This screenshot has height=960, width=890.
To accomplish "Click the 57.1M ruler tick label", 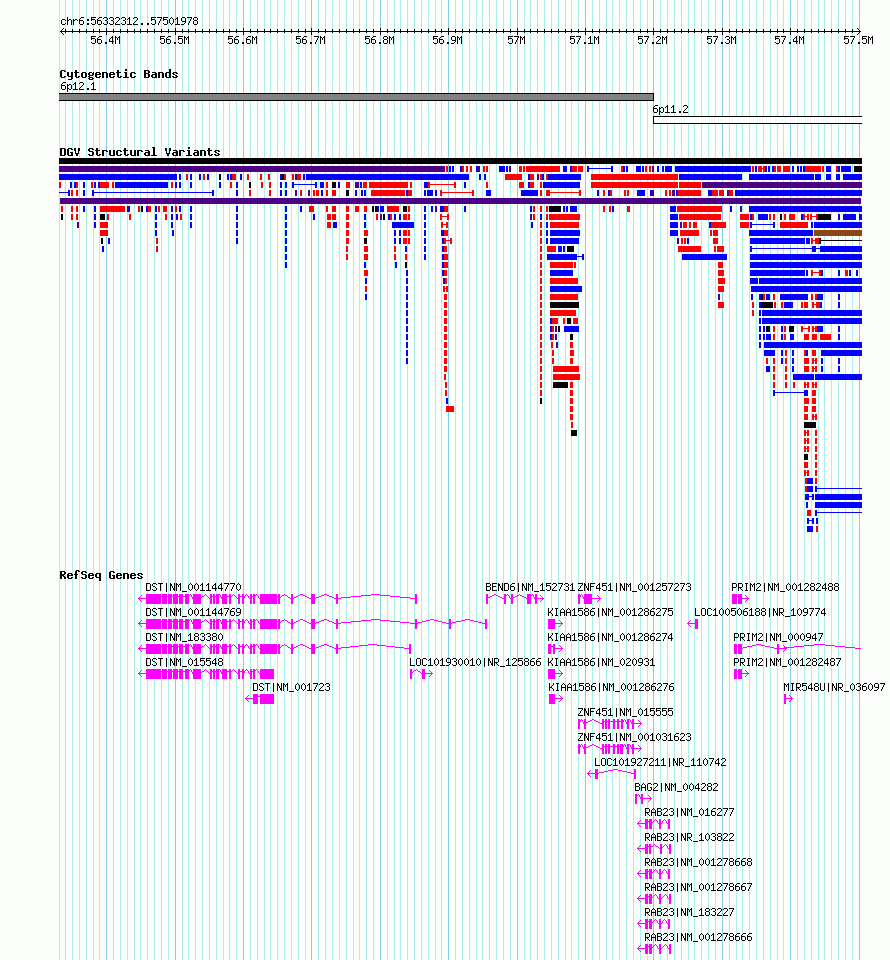I will [584, 40].
